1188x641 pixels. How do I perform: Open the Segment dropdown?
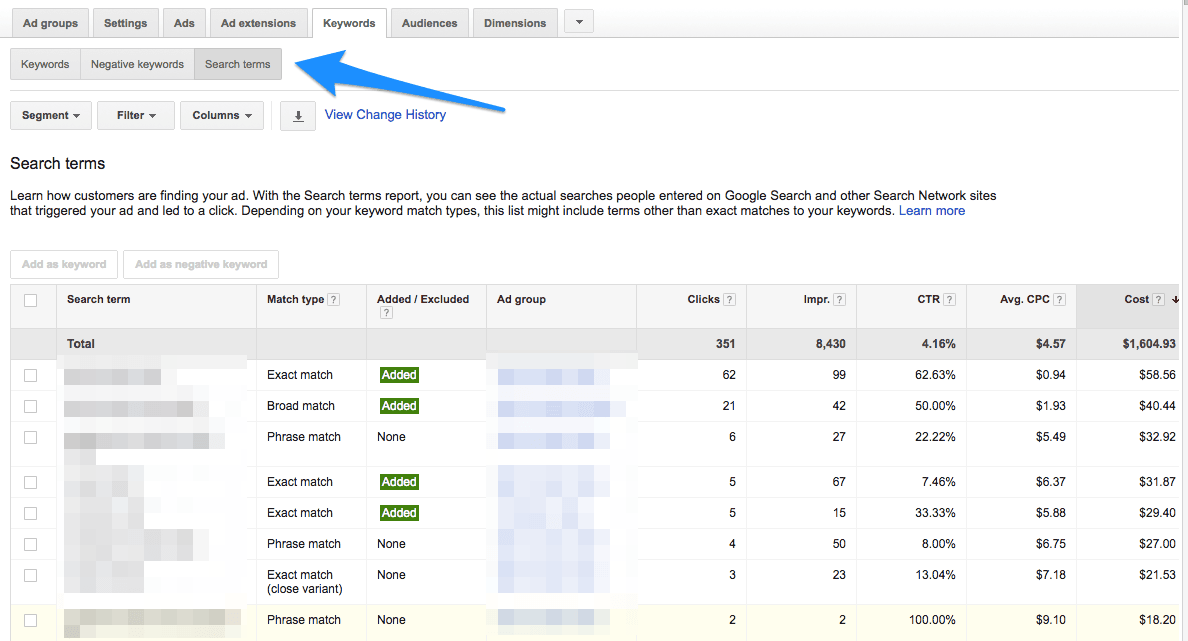pos(51,116)
